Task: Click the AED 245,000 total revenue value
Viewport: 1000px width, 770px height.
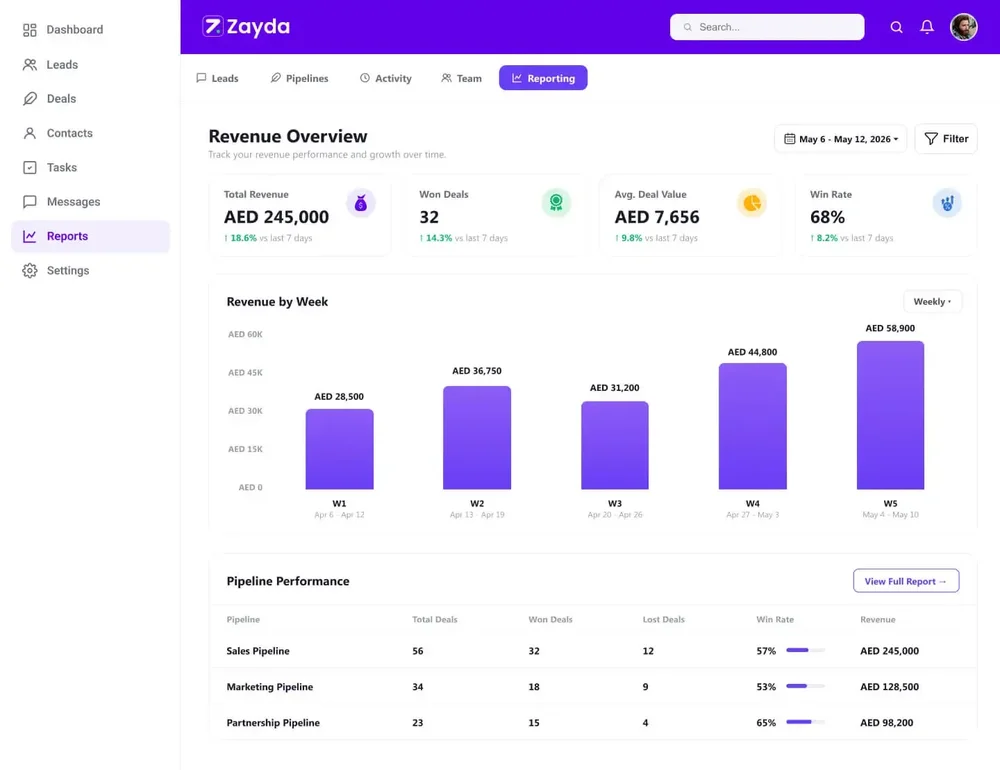Action: coord(276,217)
